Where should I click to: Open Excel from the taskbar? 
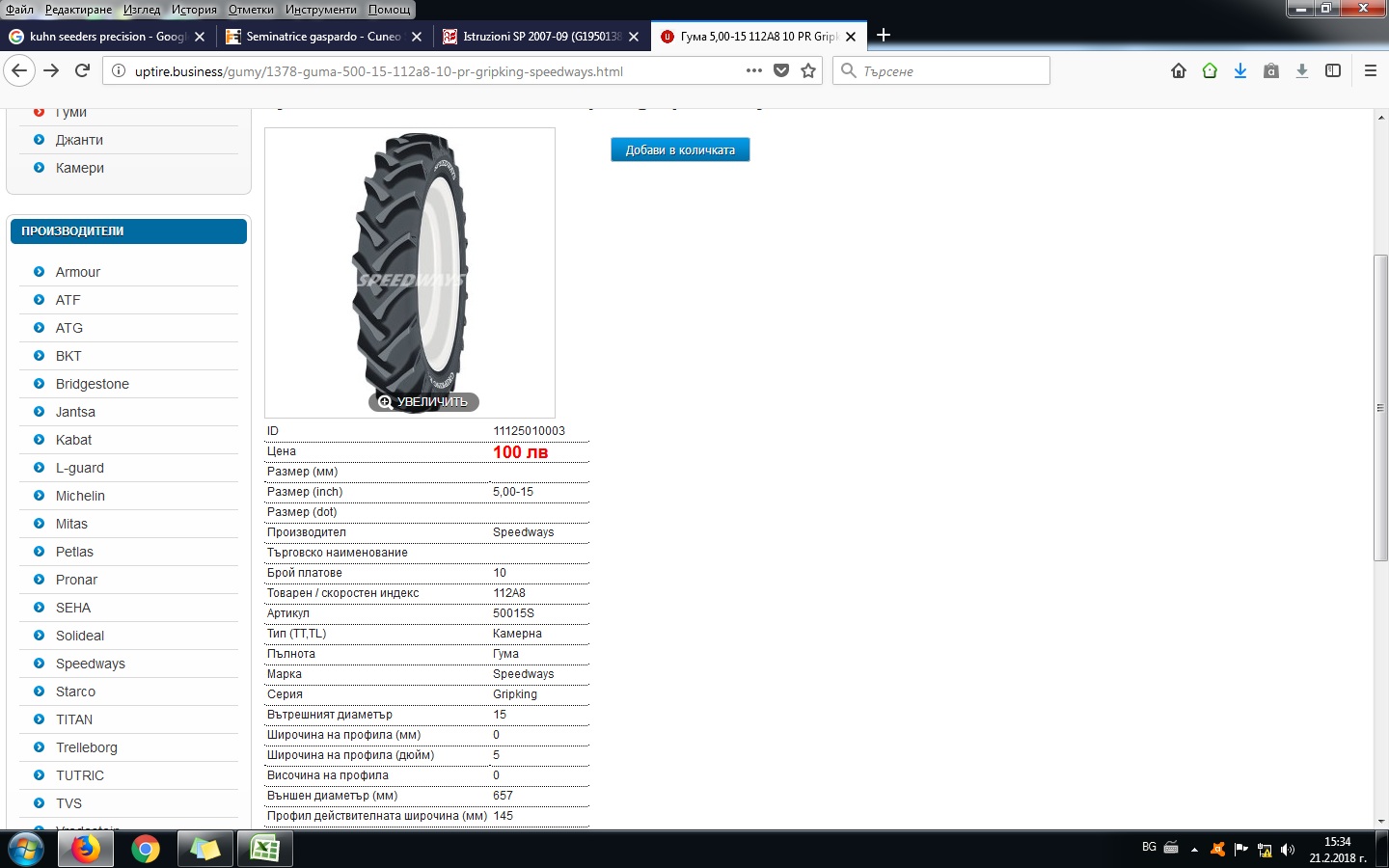click(x=264, y=849)
